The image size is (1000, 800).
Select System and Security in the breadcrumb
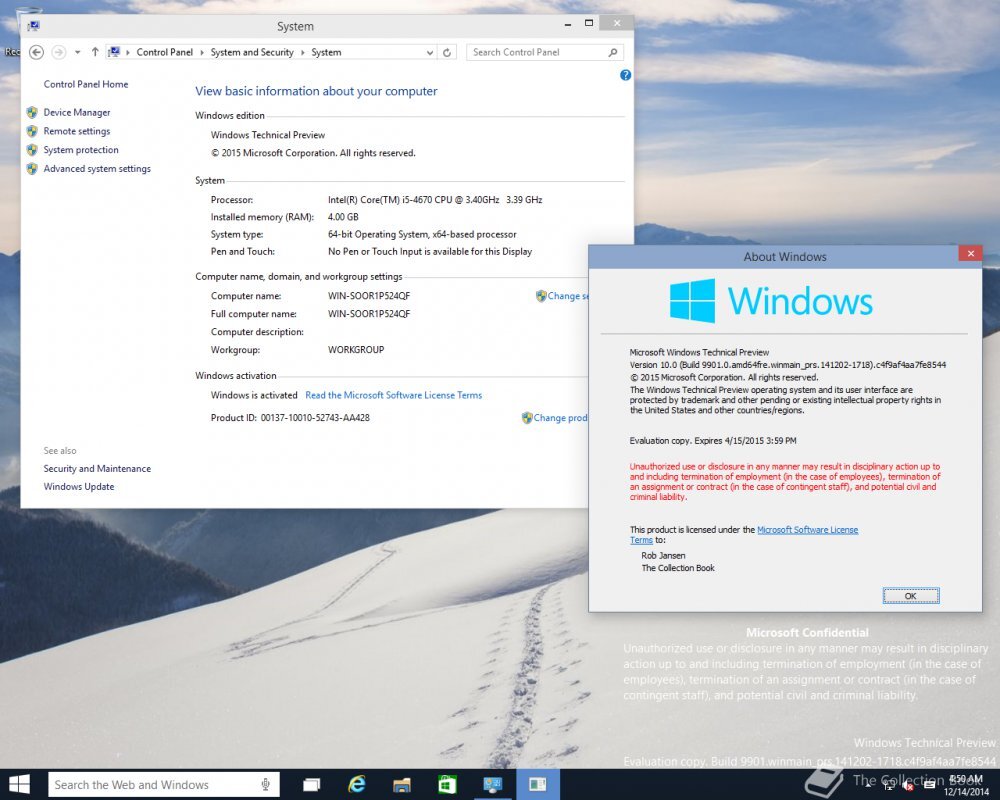[252, 52]
